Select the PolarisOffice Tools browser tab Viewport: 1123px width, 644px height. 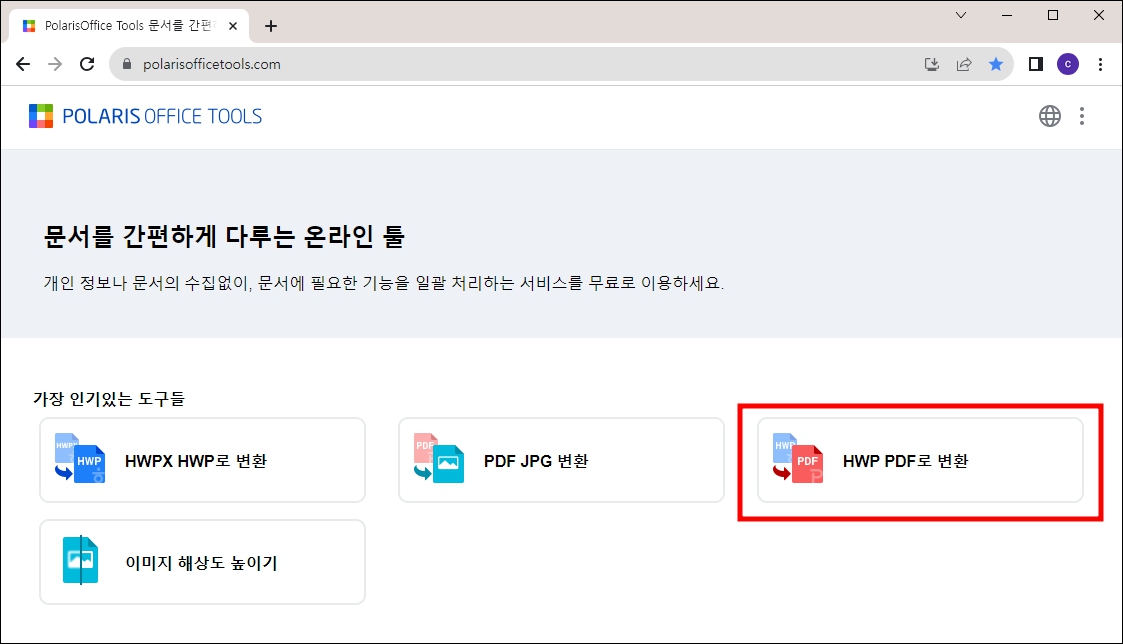pos(129,26)
